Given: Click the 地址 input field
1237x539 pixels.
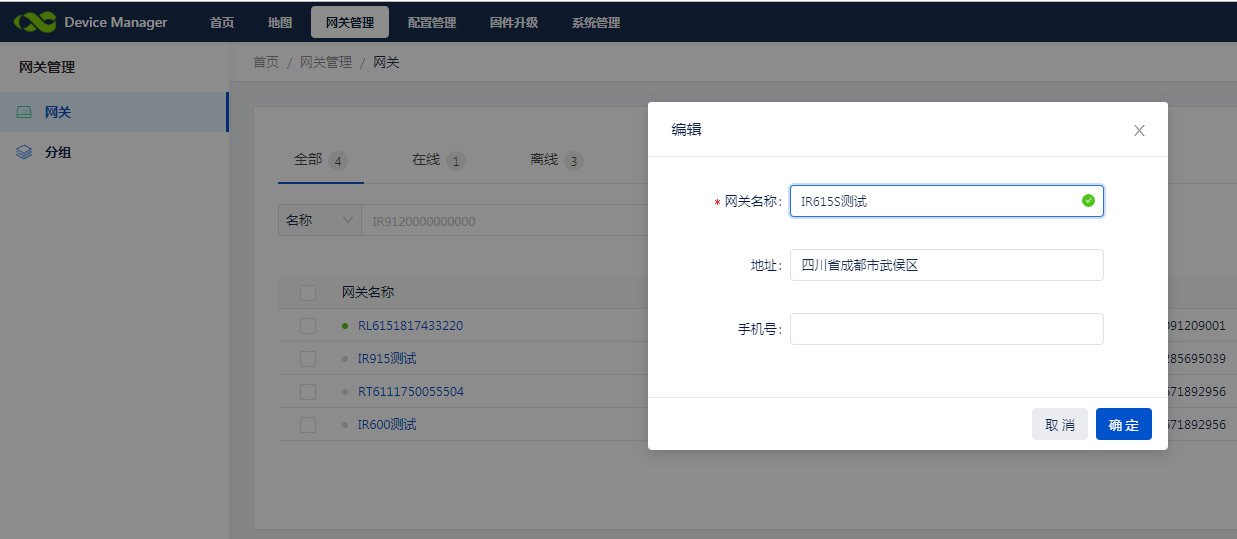Looking at the screenshot, I should click(946, 265).
